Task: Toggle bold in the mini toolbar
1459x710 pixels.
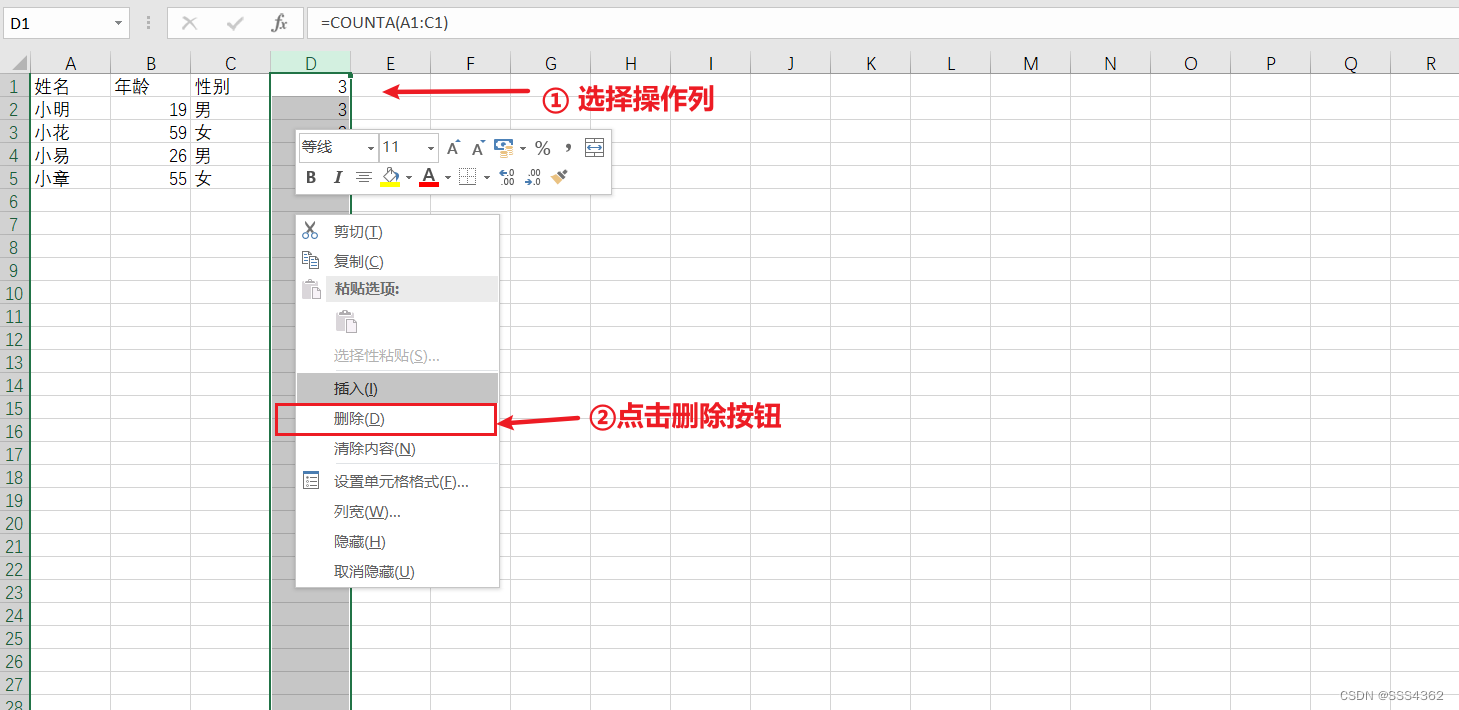Action: [311, 177]
